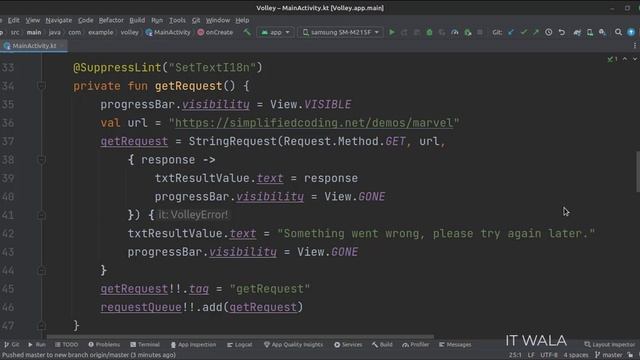Click Apply Code Changes icon
The width and height of the screenshot is (640, 360).
(x=417, y=32)
